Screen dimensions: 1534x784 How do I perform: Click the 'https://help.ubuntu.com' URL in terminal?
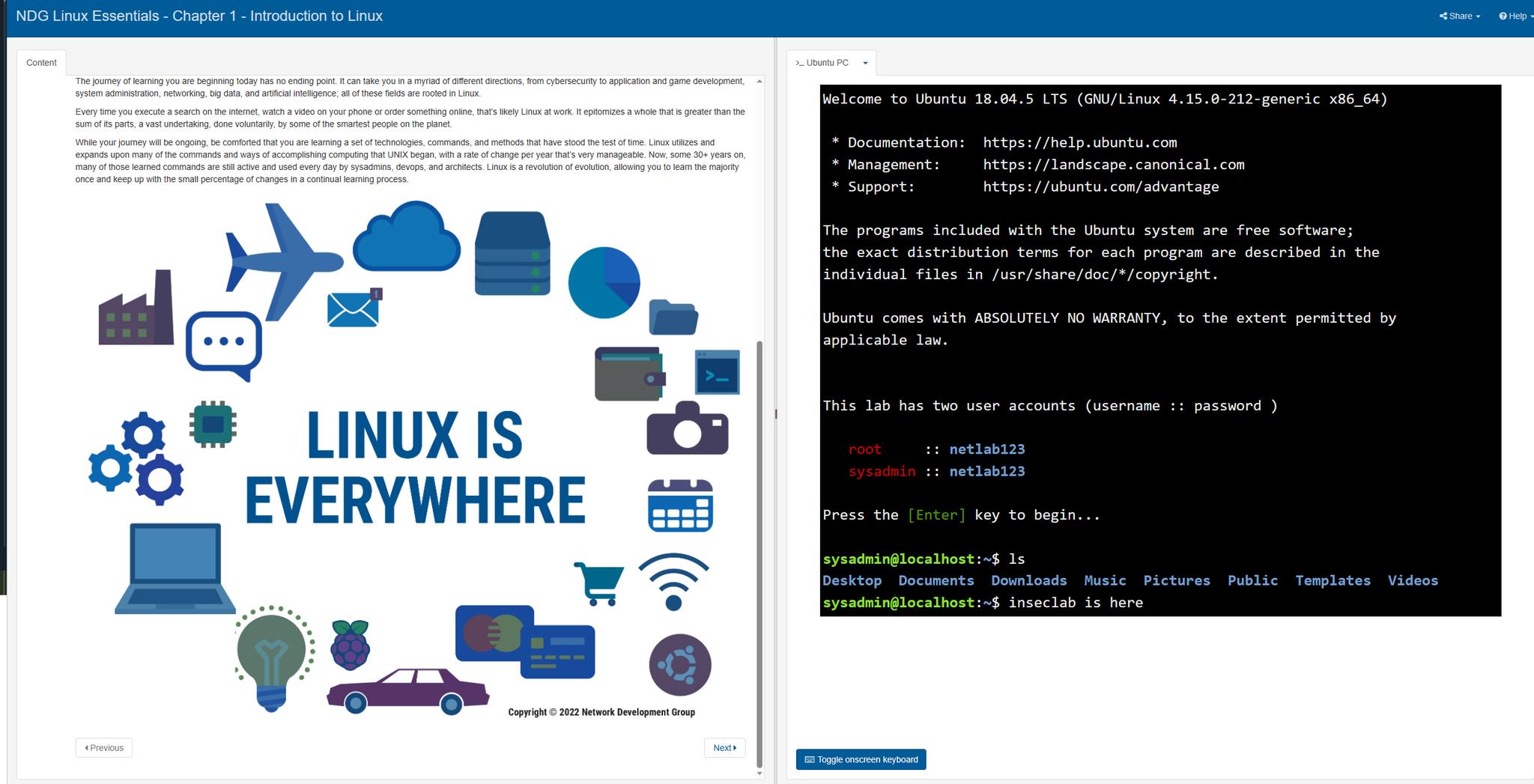coord(1080,142)
